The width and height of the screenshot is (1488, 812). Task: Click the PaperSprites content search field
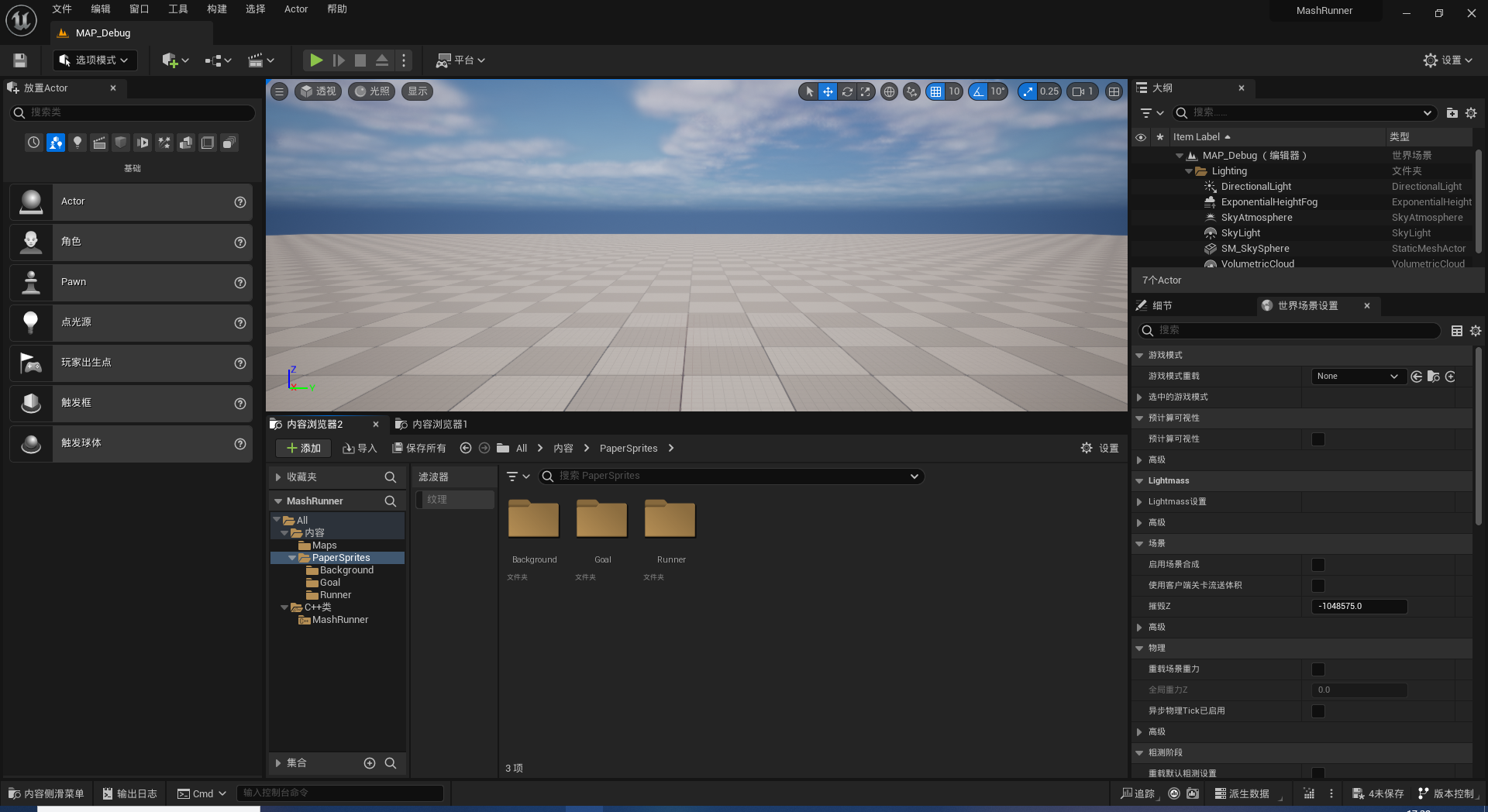click(731, 477)
